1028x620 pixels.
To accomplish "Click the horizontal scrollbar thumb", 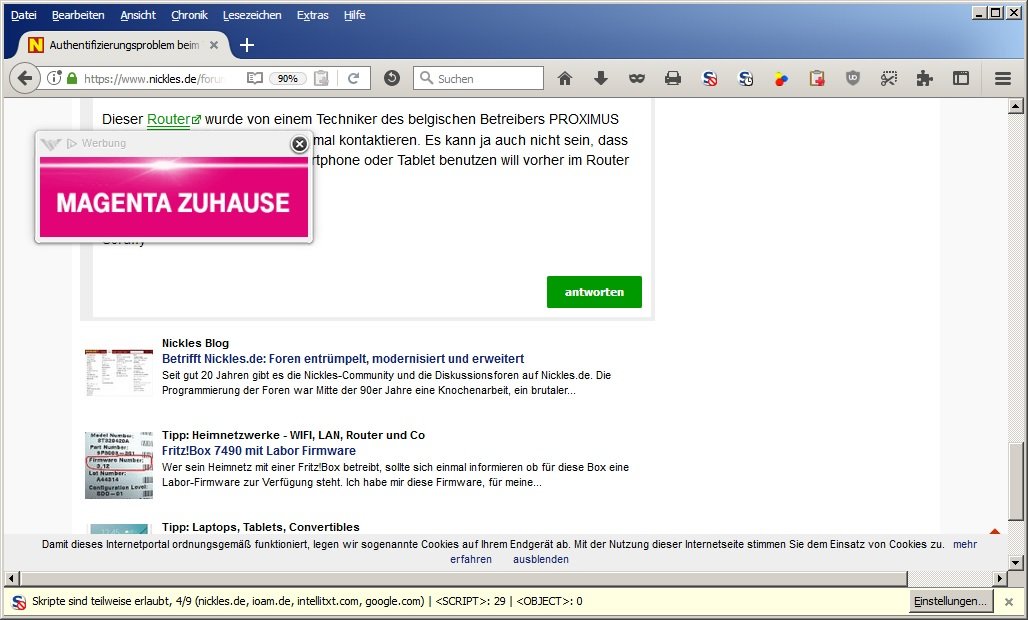I will 464,578.
